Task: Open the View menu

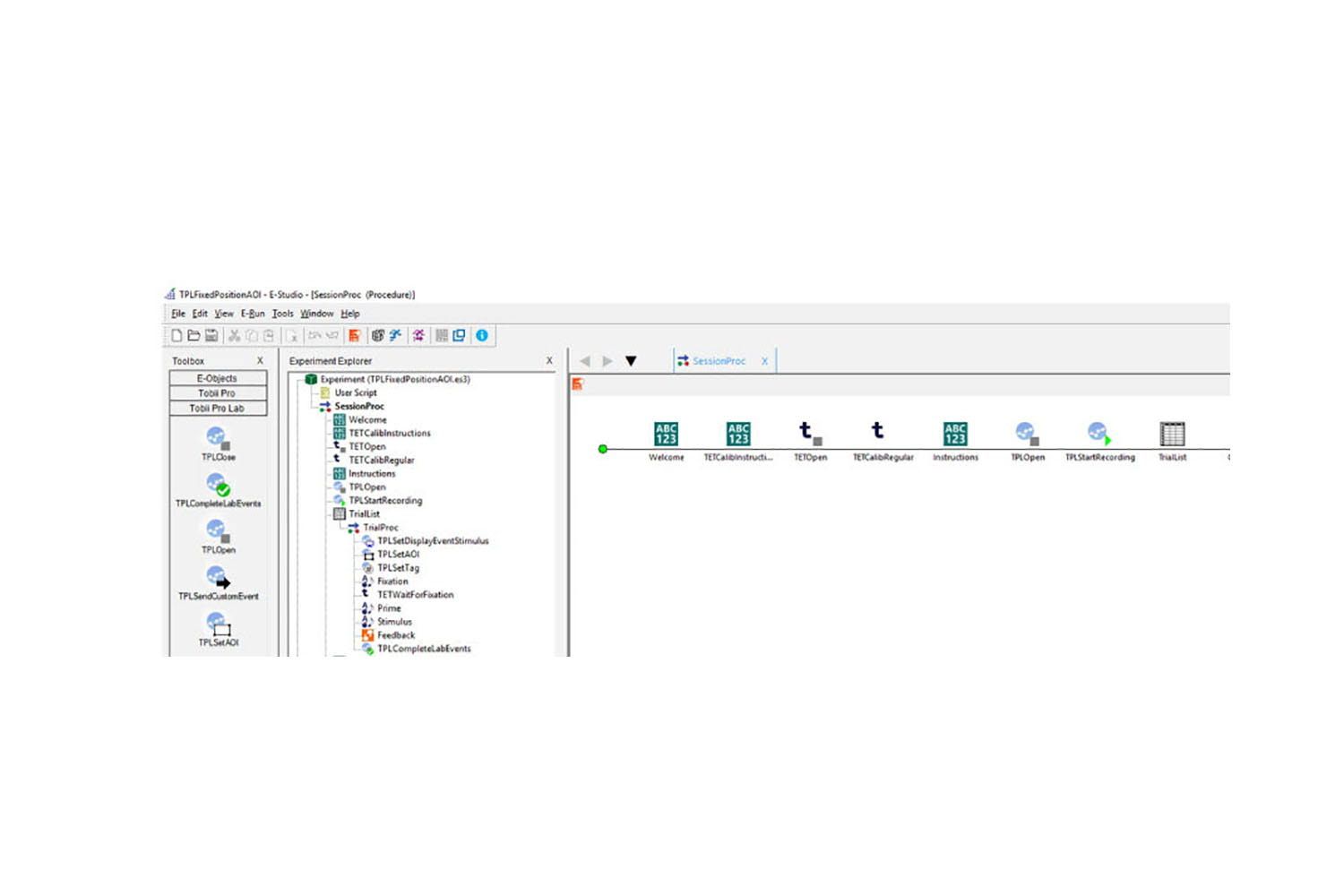Action: (224, 314)
